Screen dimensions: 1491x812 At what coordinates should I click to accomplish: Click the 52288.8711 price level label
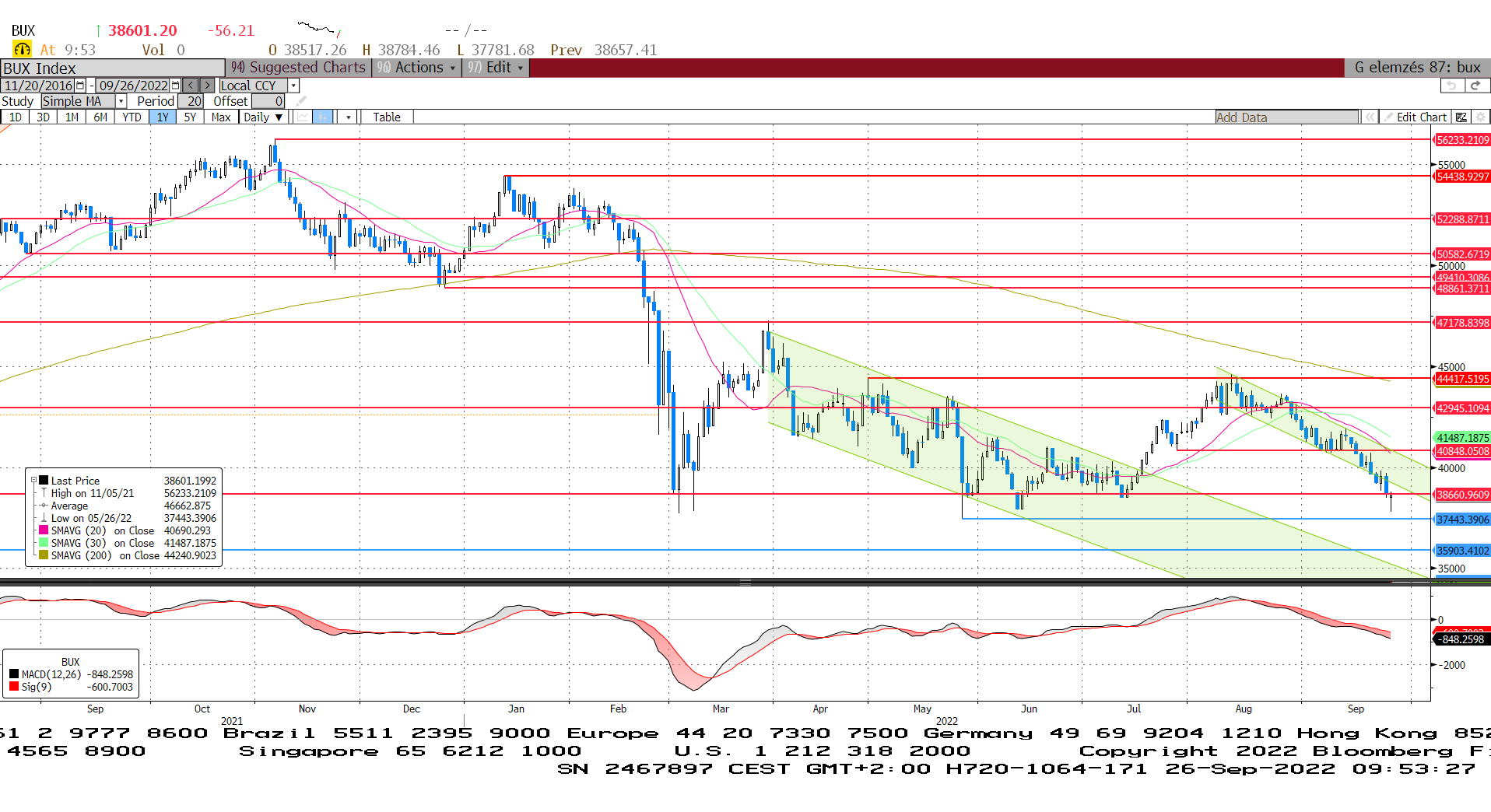(1462, 219)
